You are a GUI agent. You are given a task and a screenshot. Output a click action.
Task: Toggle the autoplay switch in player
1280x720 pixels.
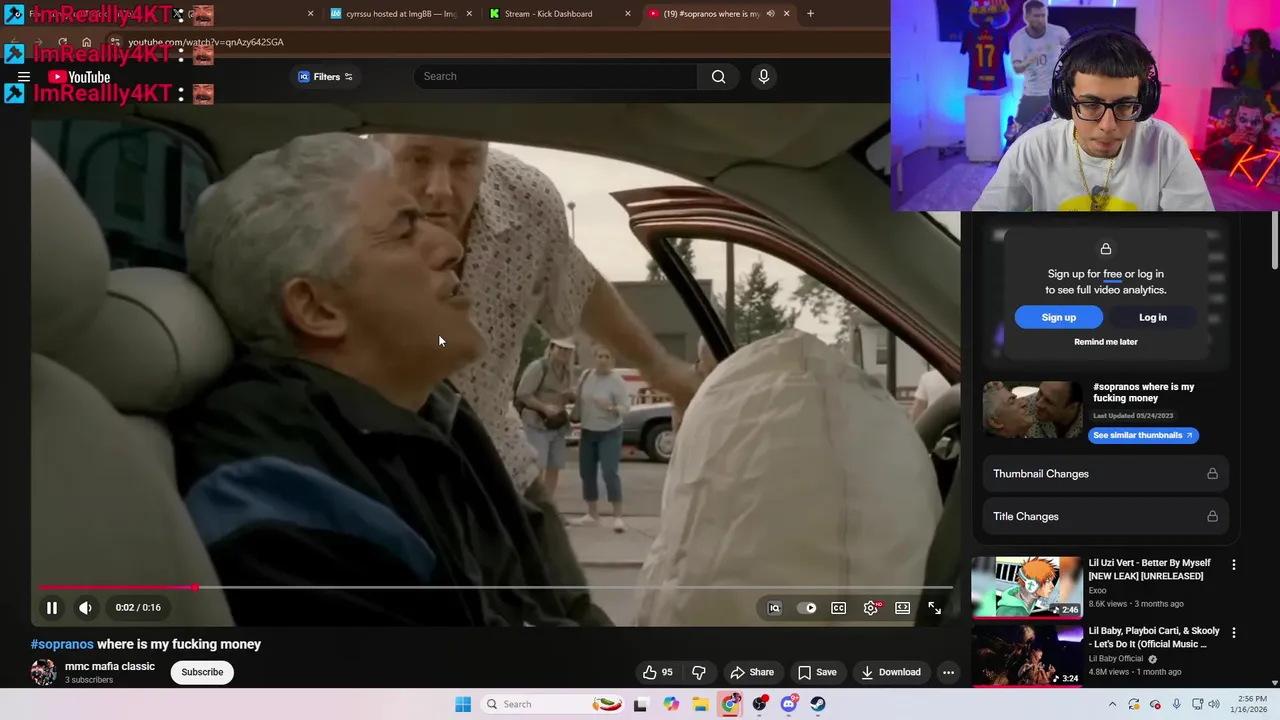806,608
